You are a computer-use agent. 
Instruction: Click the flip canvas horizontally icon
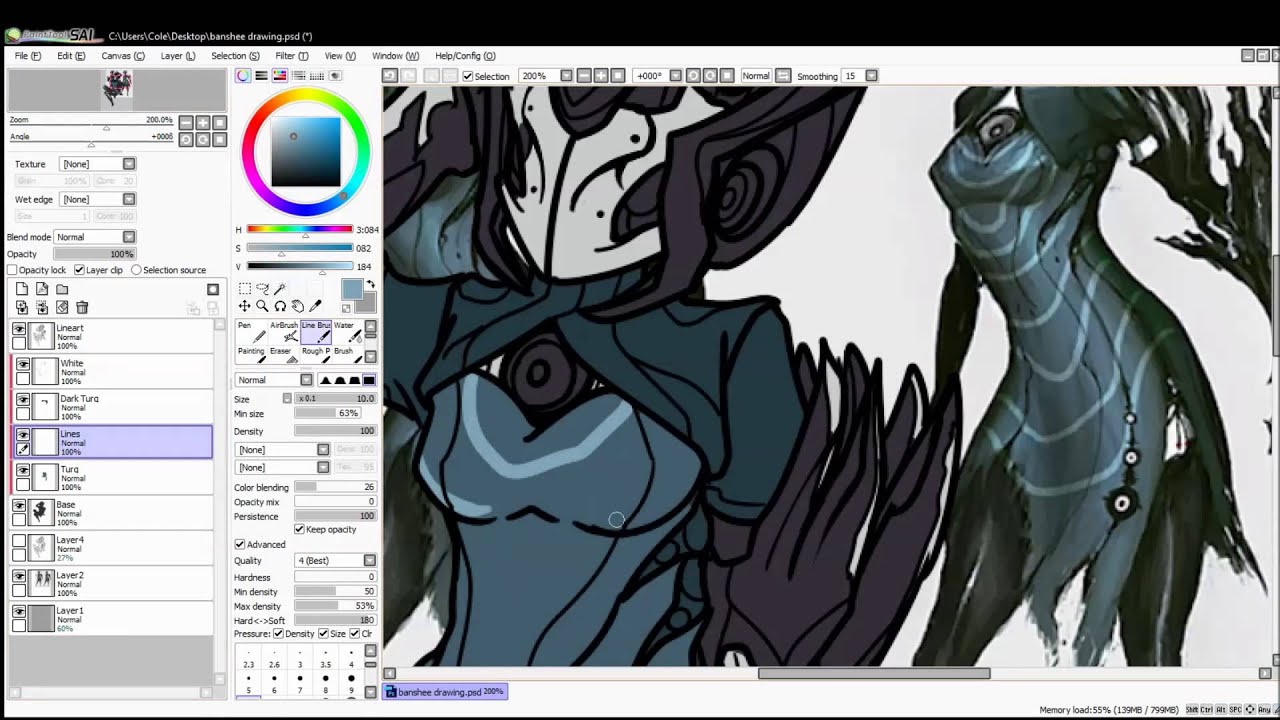tap(783, 76)
